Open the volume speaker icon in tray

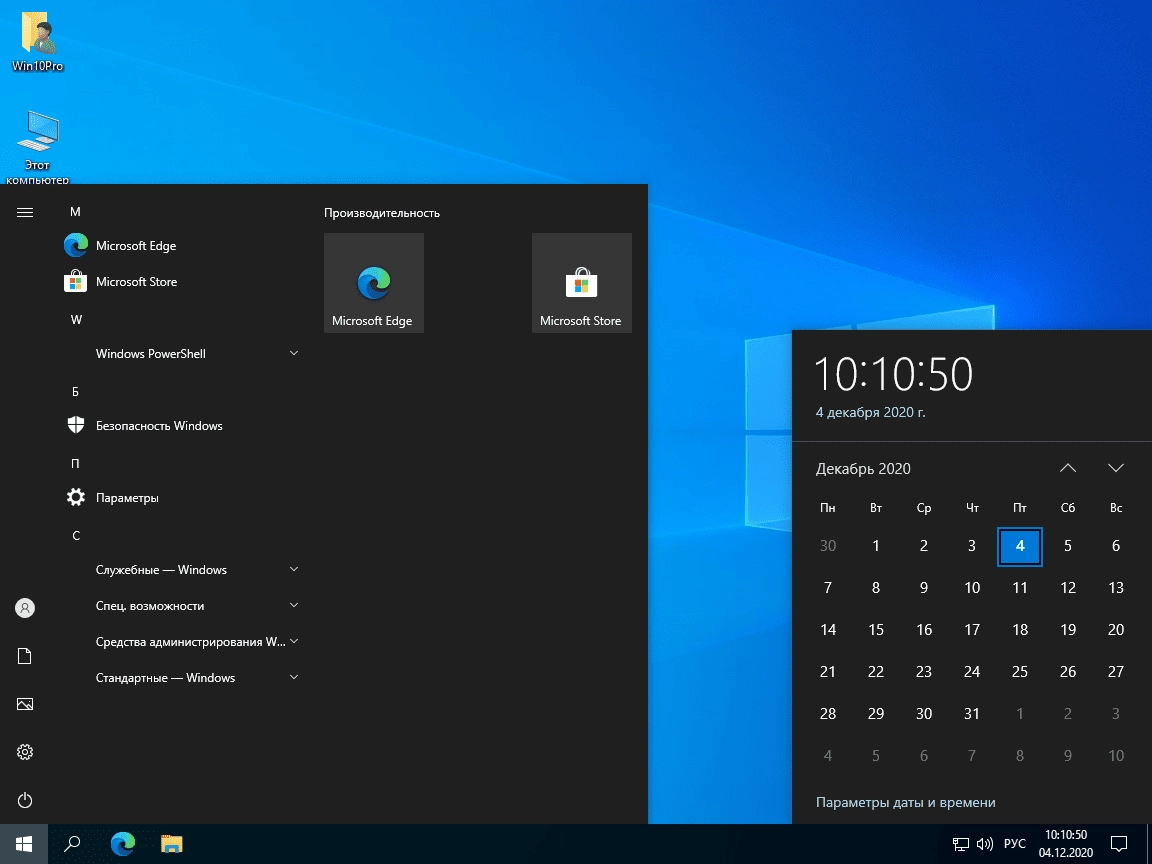pyautogui.click(x=984, y=844)
